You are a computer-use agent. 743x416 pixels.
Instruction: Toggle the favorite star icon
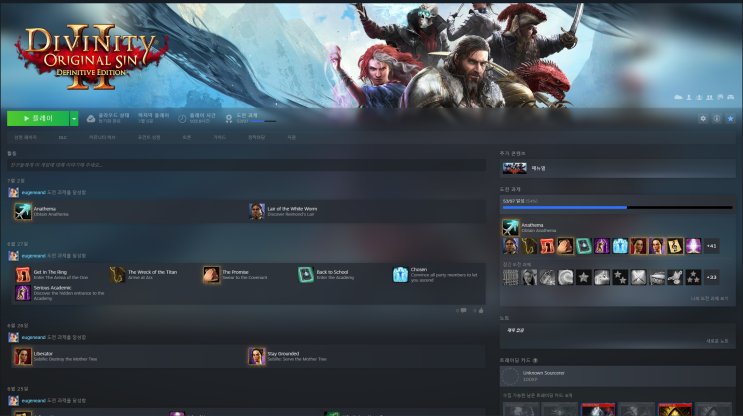pyautogui.click(x=730, y=118)
